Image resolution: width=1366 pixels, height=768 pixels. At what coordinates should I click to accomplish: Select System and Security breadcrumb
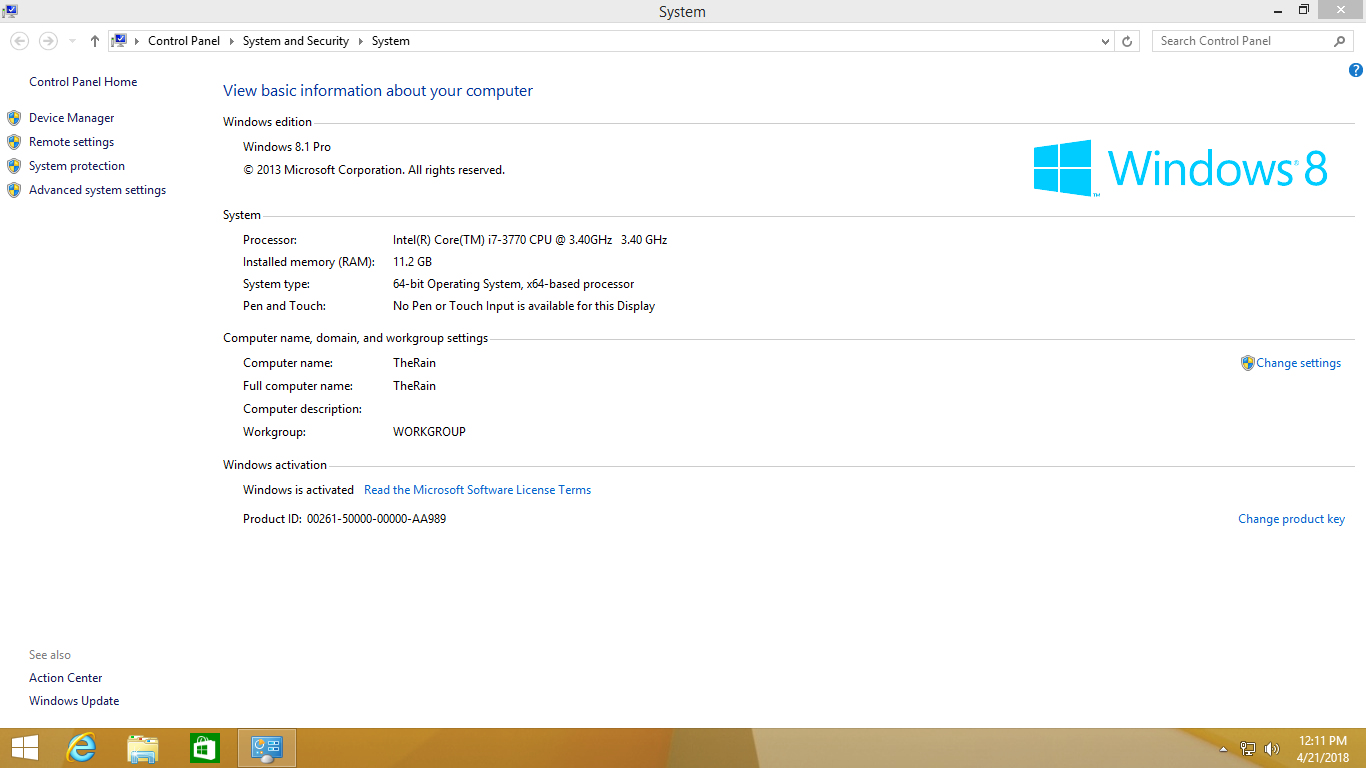[296, 41]
